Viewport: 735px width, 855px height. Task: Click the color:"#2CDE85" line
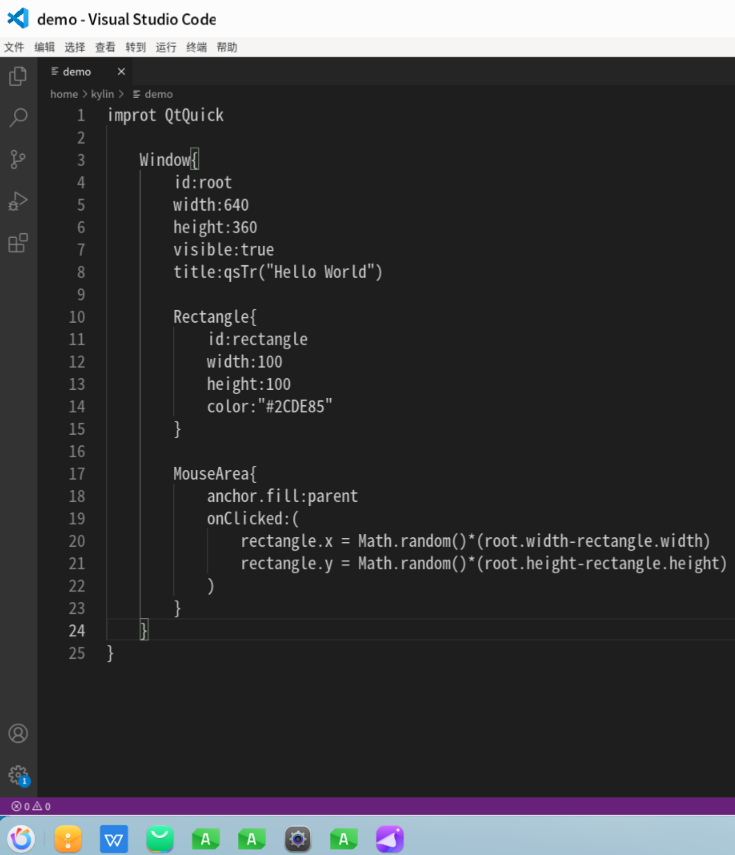[x=269, y=406]
